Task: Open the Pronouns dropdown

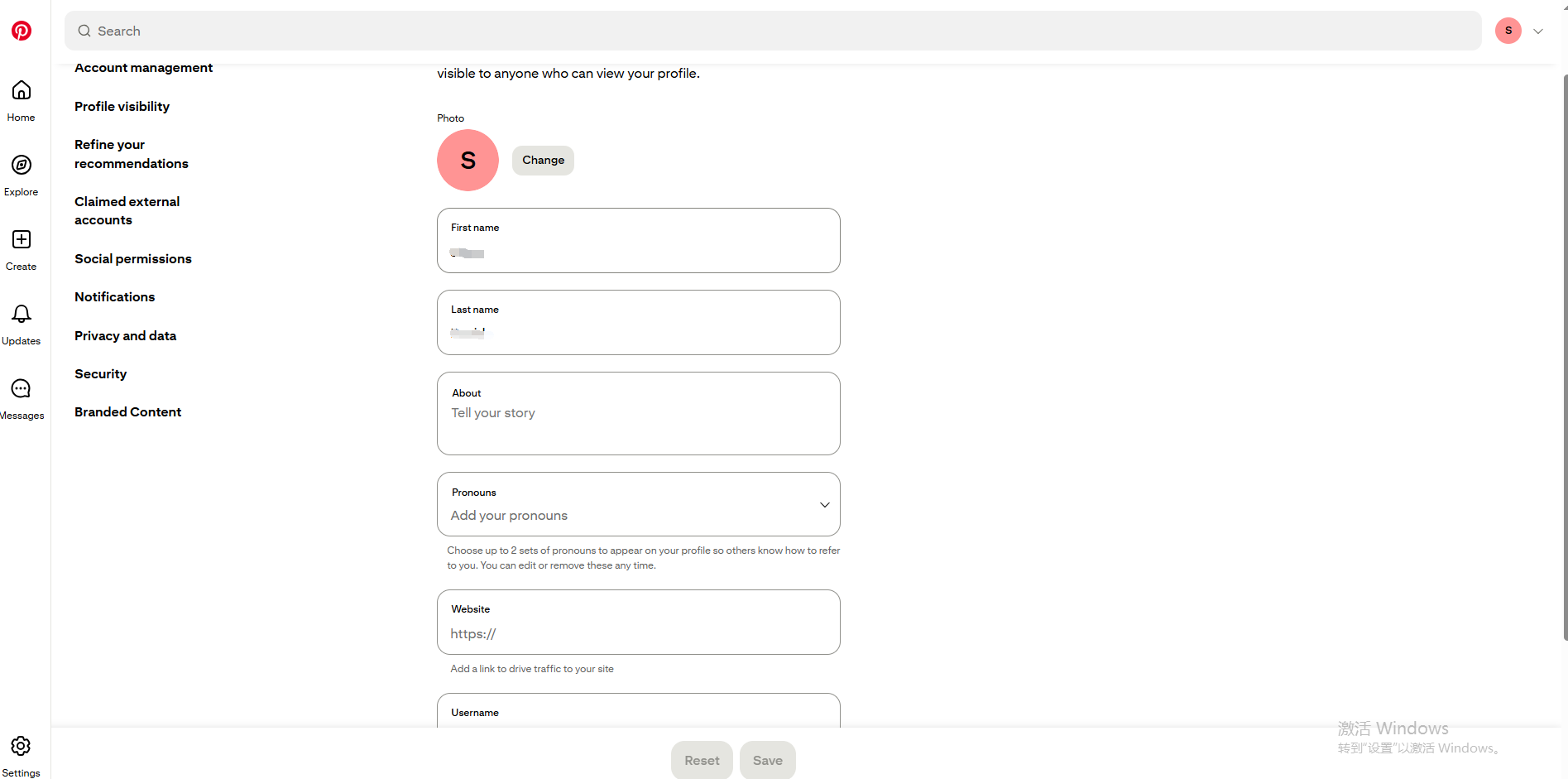Action: [x=638, y=505]
